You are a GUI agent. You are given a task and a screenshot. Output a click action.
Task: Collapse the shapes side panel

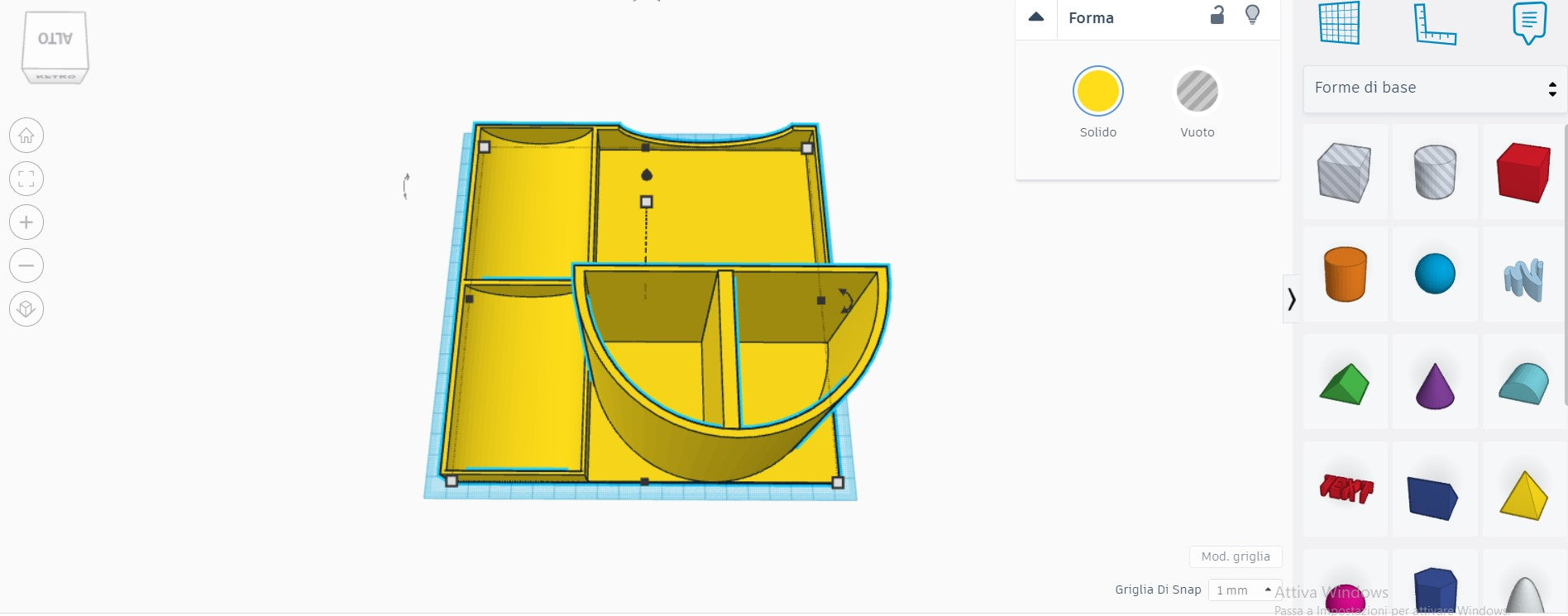coord(1291,298)
